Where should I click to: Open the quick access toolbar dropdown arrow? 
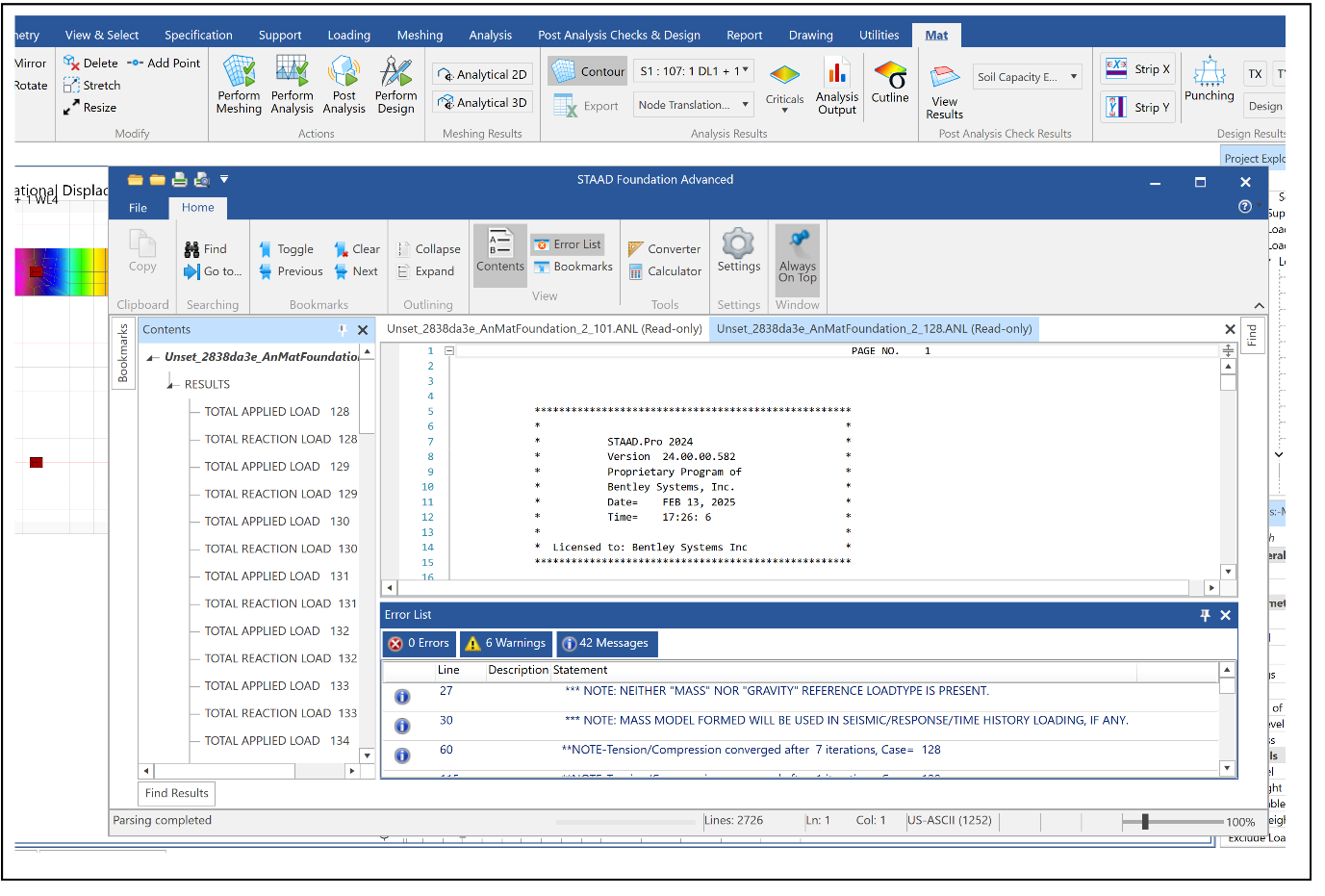coord(224,179)
